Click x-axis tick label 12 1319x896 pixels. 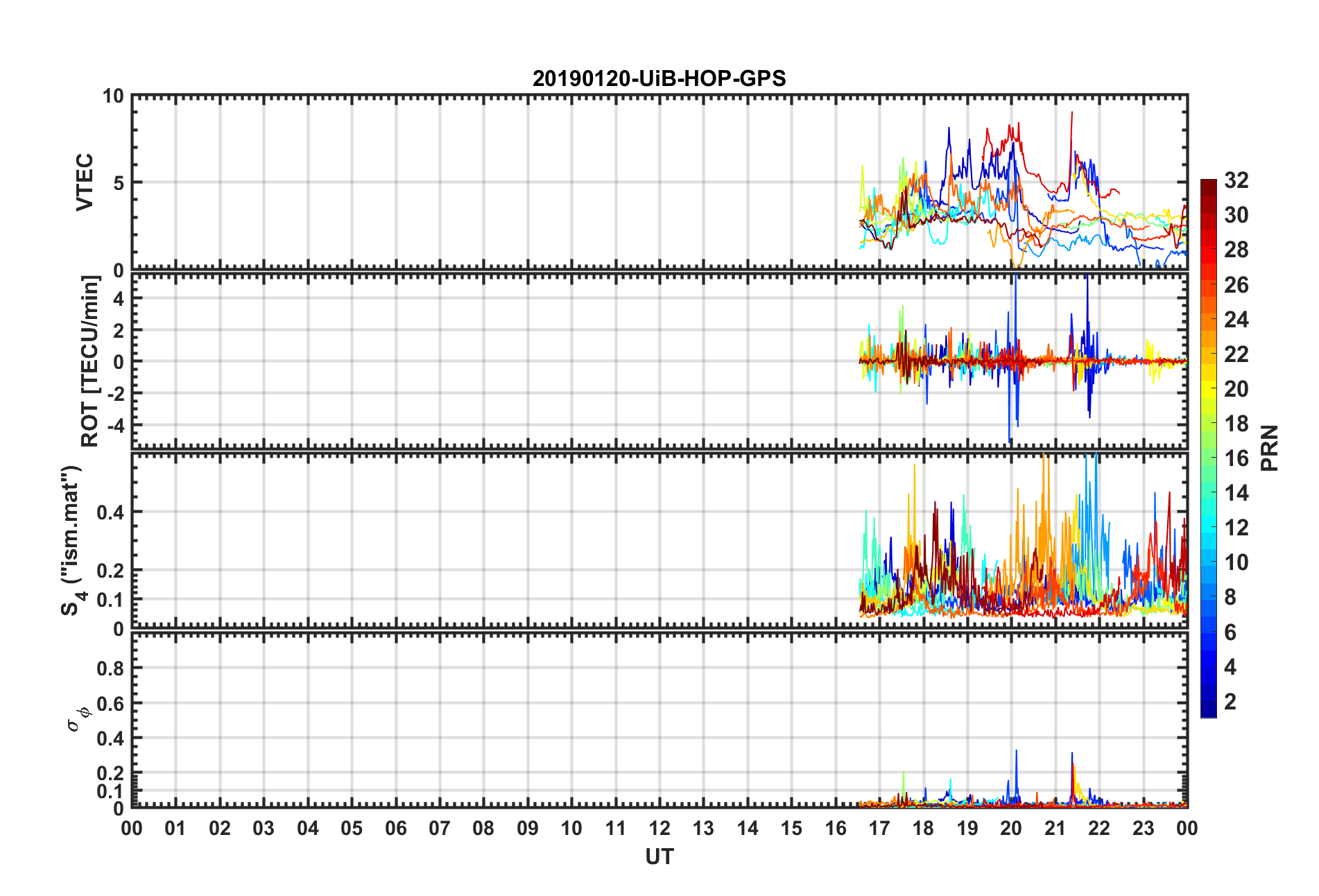tap(659, 829)
